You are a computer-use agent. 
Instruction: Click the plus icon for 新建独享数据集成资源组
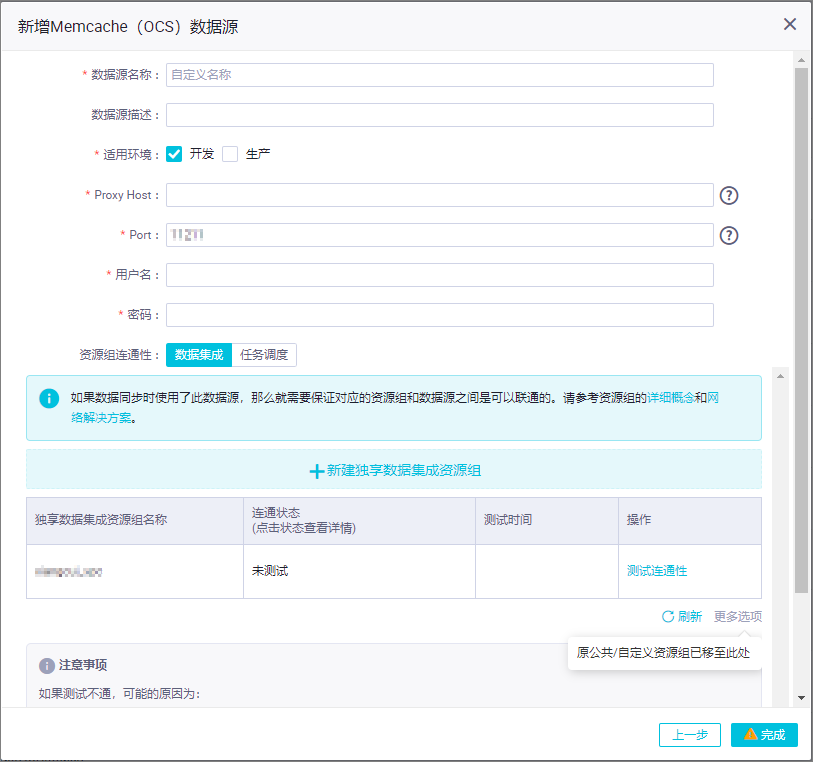(x=316, y=471)
